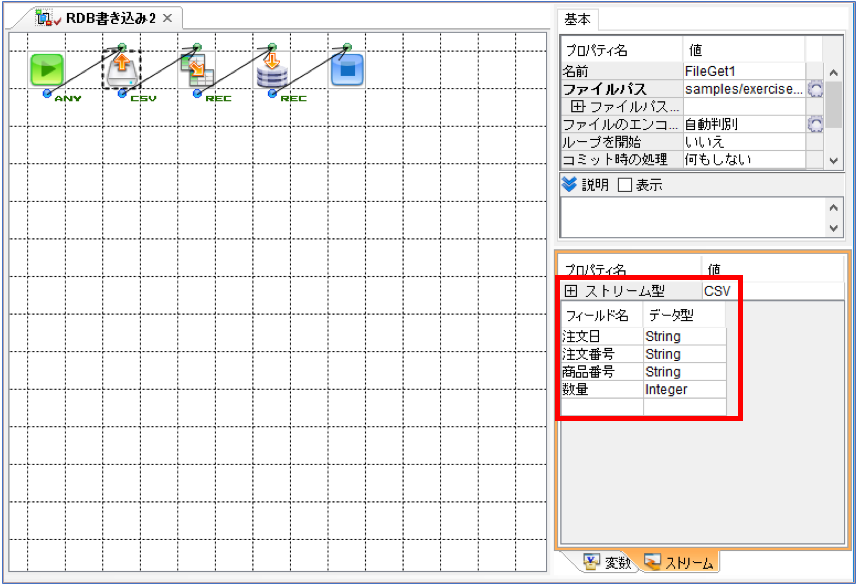Select the ループを開始 value いいえ
The image size is (857, 587).
pyautogui.click(x=744, y=142)
